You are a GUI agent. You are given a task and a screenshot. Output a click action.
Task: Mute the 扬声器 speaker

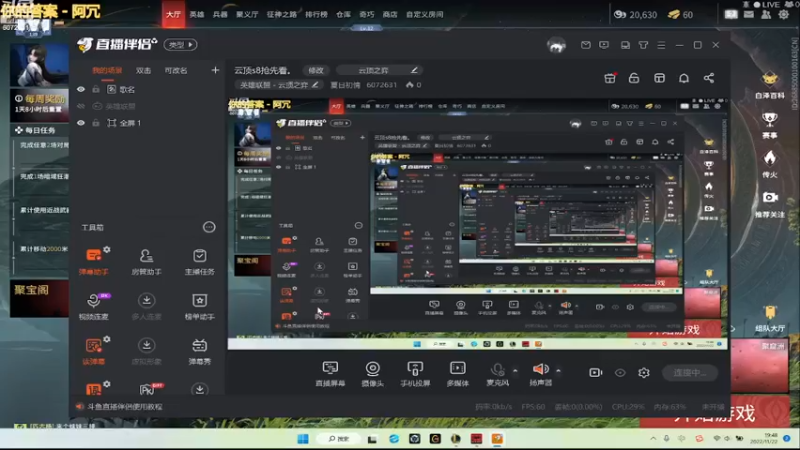pyautogui.click(x=540, y=374)
